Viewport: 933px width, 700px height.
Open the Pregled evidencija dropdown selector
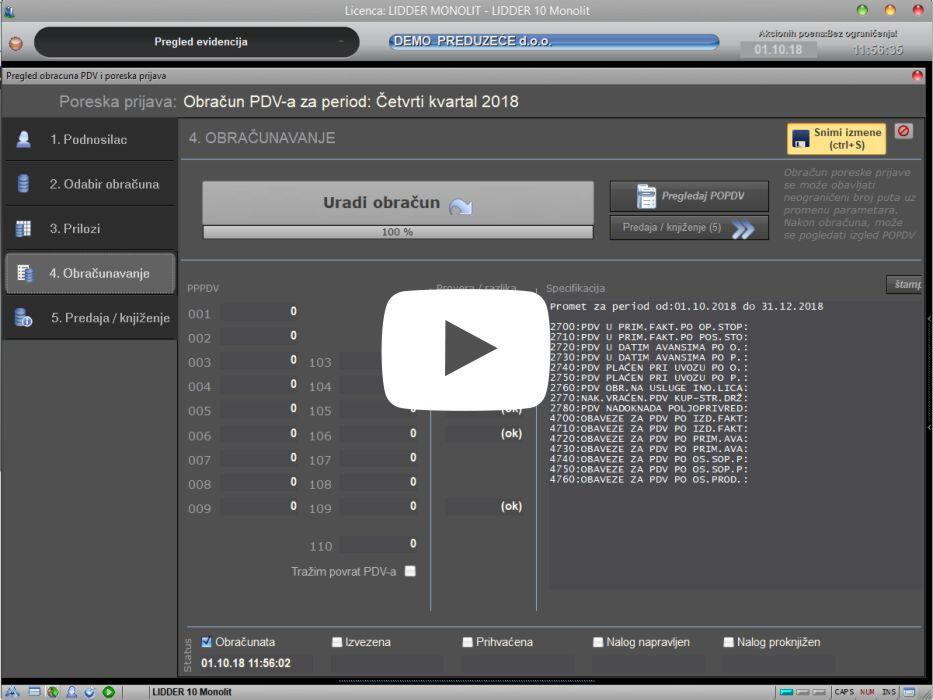[197, 42]
